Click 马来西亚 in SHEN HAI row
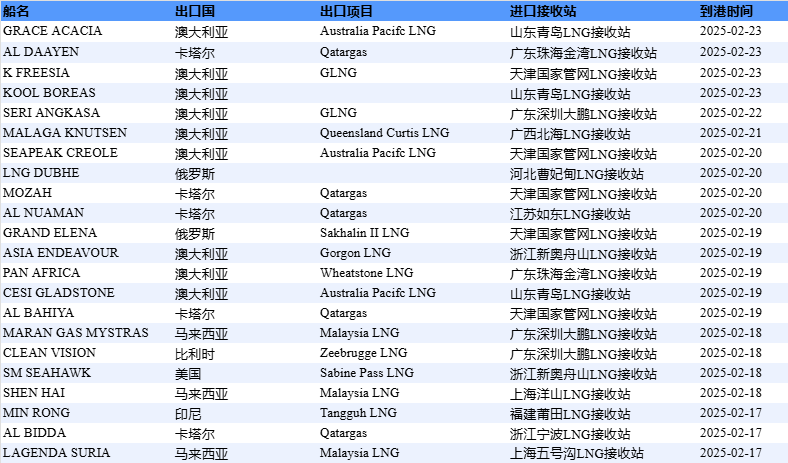The width and height of the screenshot is (788, 463). (202, 395)
